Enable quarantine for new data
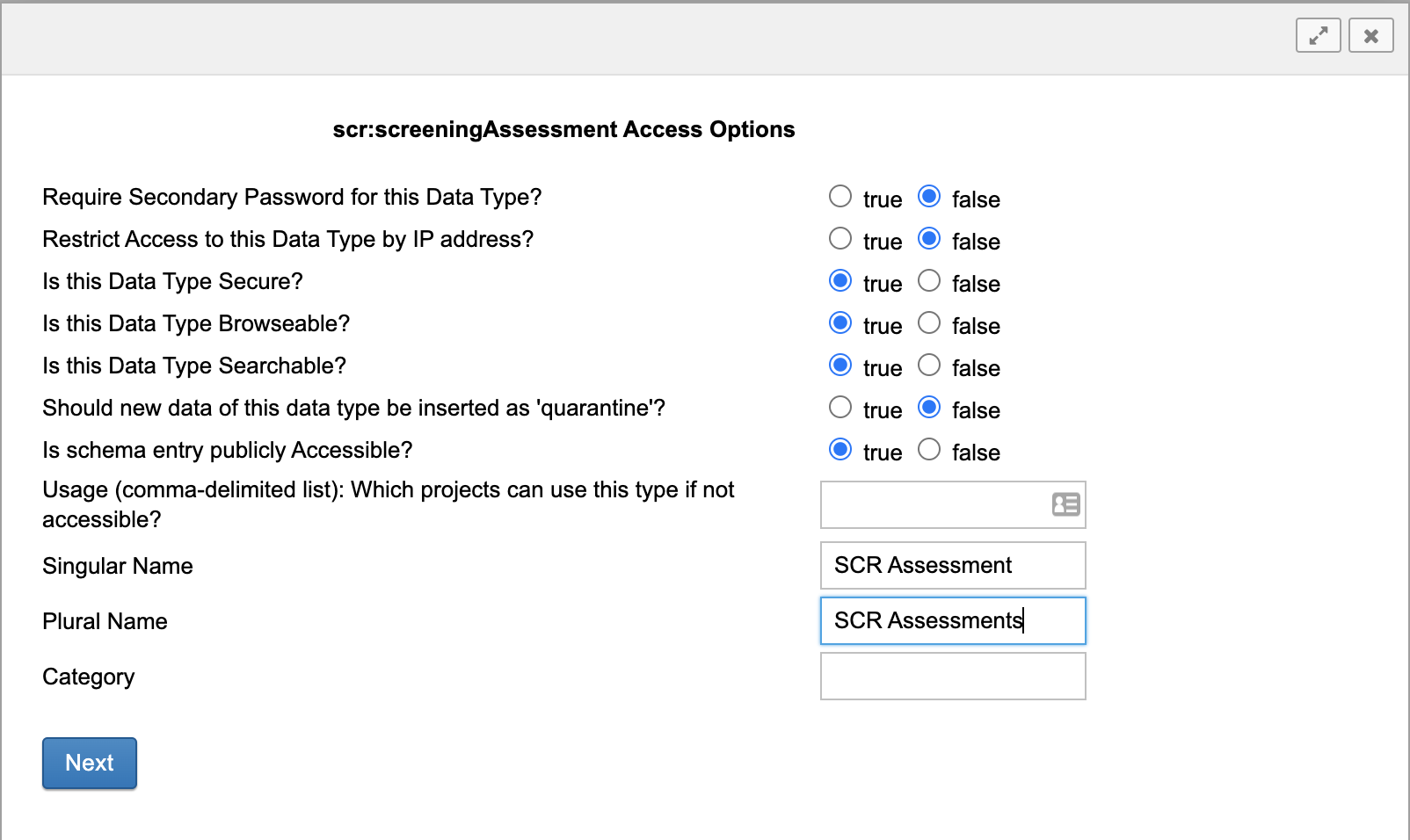1410x840 pixels. click(840, 407)
